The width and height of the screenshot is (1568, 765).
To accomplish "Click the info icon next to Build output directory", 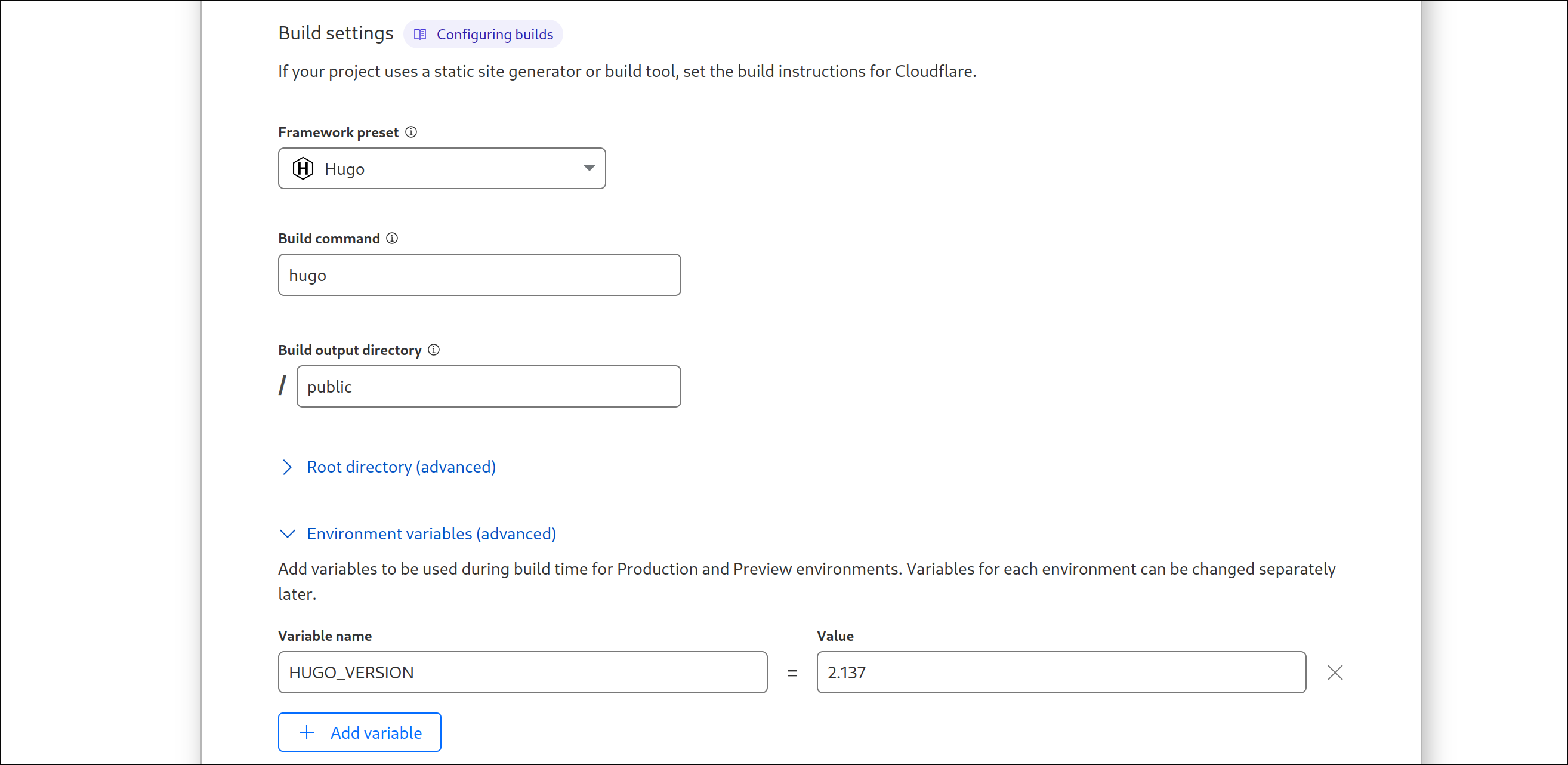I will pyautogui.click(x=434, y=350).
